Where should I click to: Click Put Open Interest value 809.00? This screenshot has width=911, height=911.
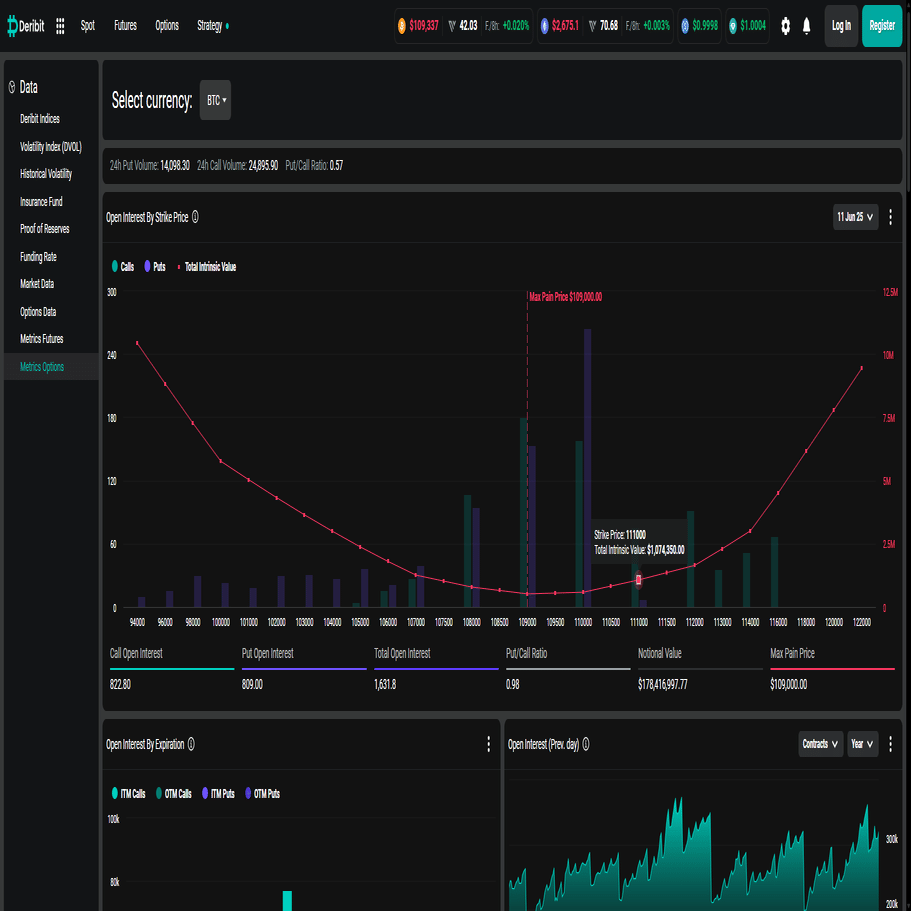(252, 684)
